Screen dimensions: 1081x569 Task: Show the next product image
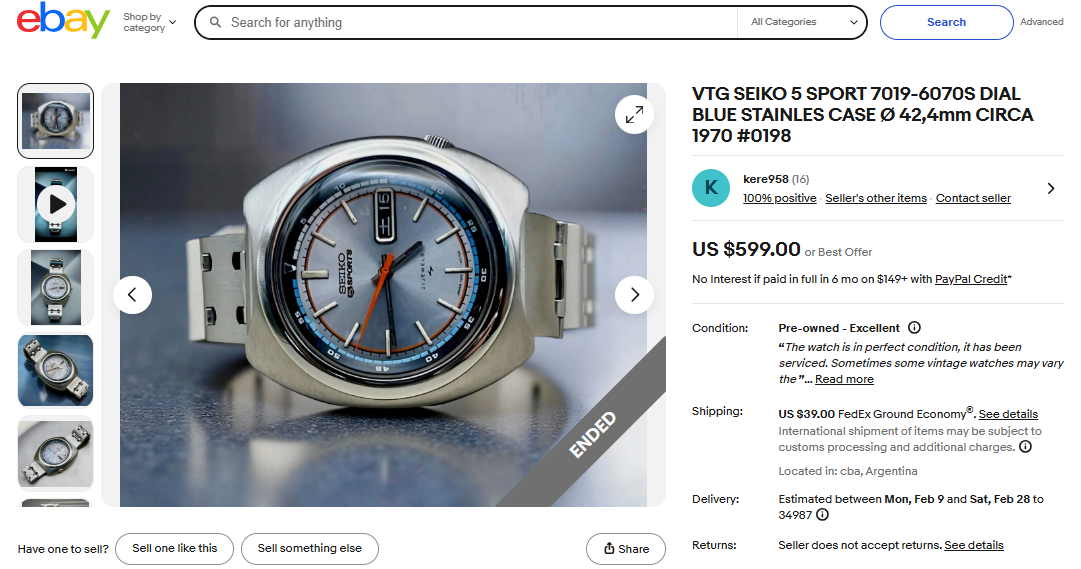(634, 295)
